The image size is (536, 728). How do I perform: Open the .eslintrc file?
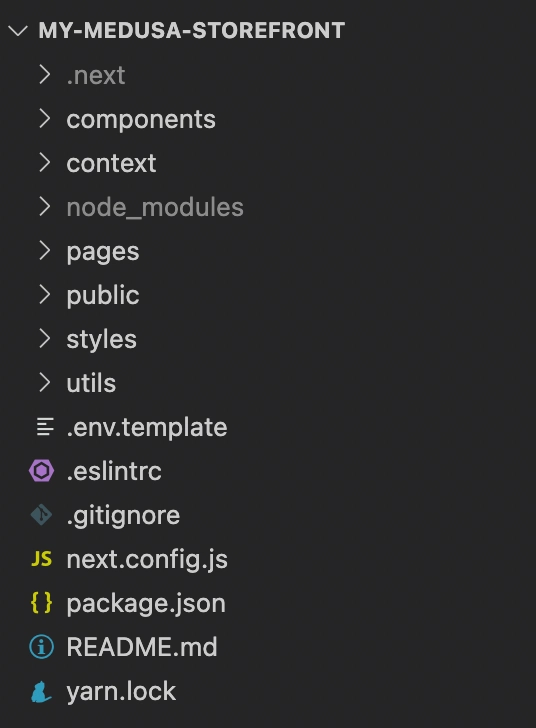click(268, 471)
